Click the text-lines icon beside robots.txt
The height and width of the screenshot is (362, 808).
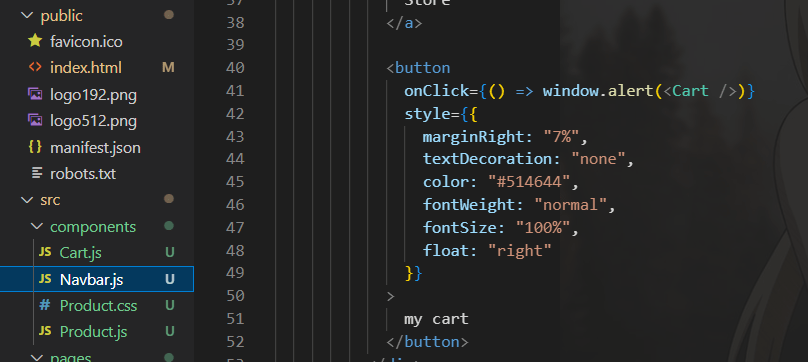(37, 173)
